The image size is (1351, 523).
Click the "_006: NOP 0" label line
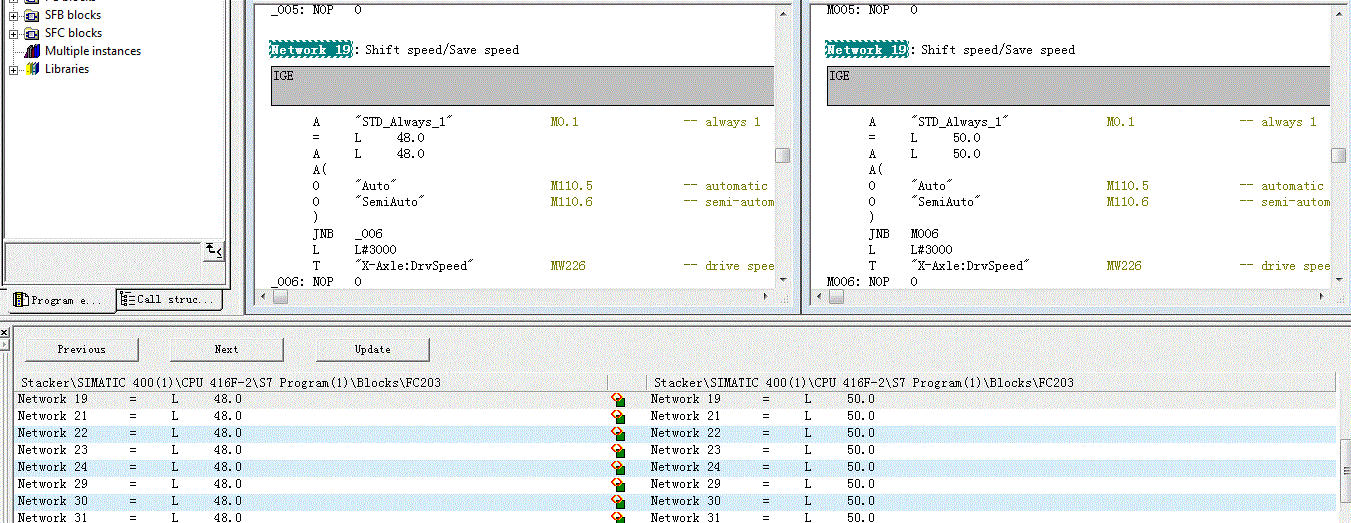[x=317, y=282]
